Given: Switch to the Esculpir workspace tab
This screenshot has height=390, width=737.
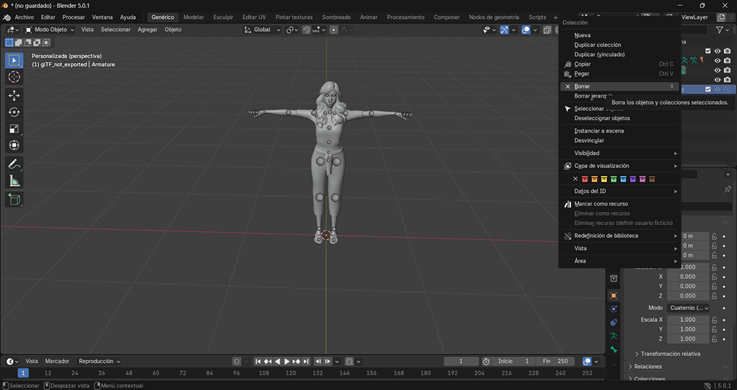Looking at the screenshot, I should [223, 17].
